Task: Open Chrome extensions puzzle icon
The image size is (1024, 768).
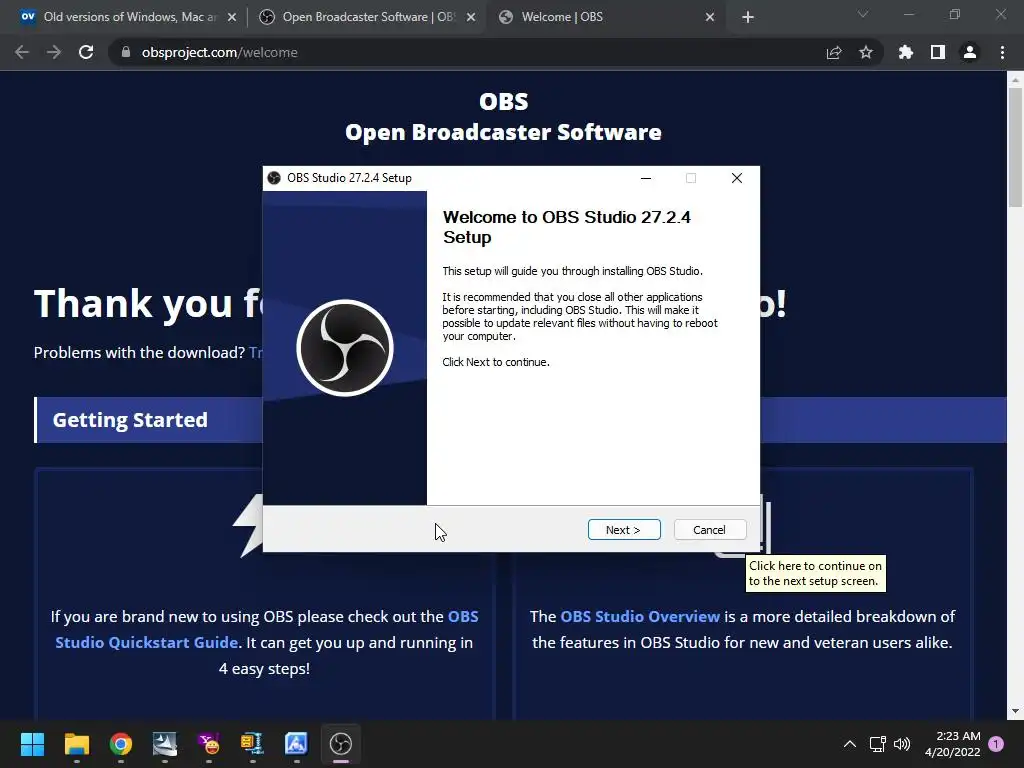Action: tap(906, 52)
